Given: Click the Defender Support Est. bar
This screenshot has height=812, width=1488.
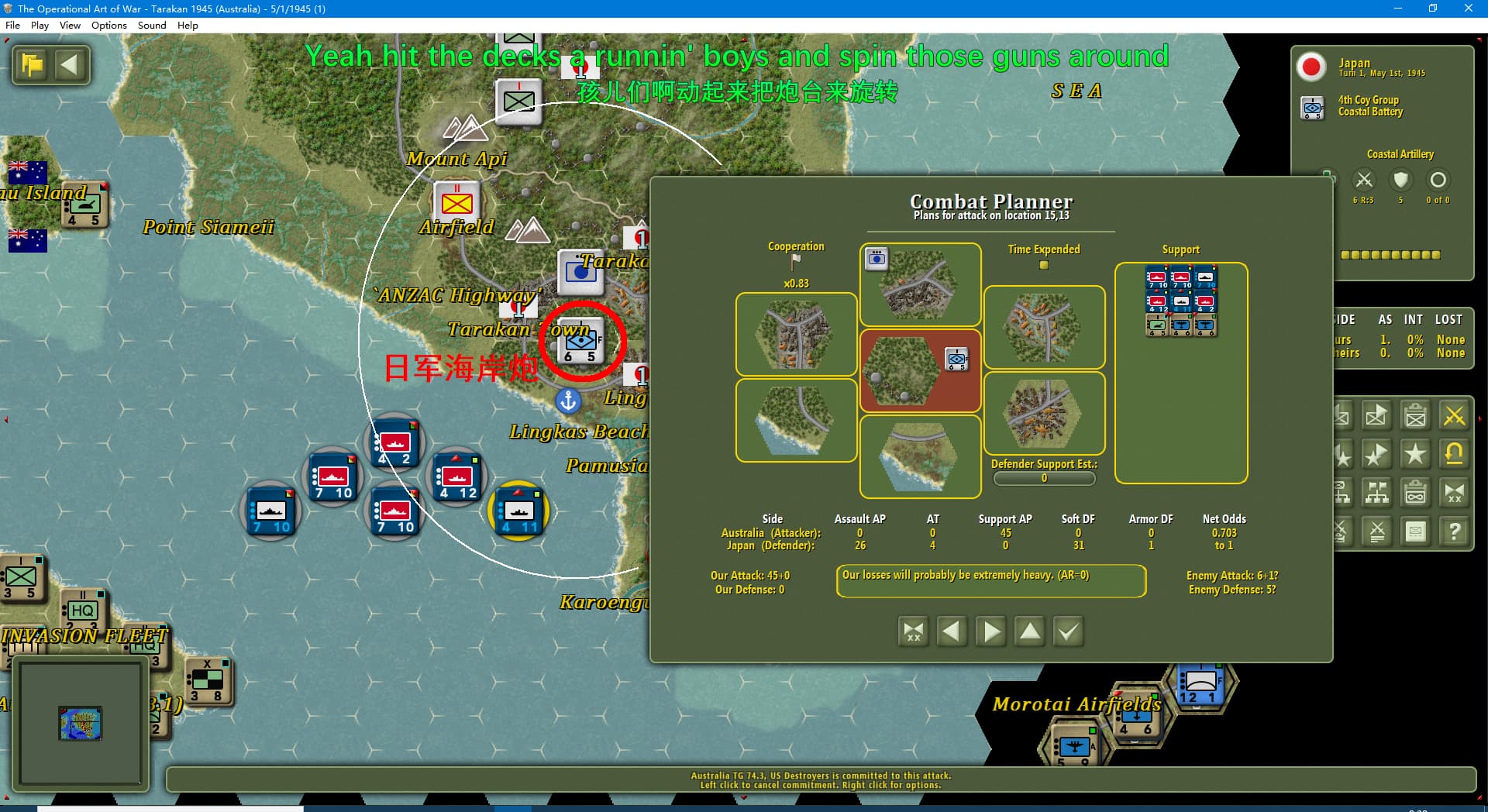Looking at the screenshot, I should (1044, 478).
